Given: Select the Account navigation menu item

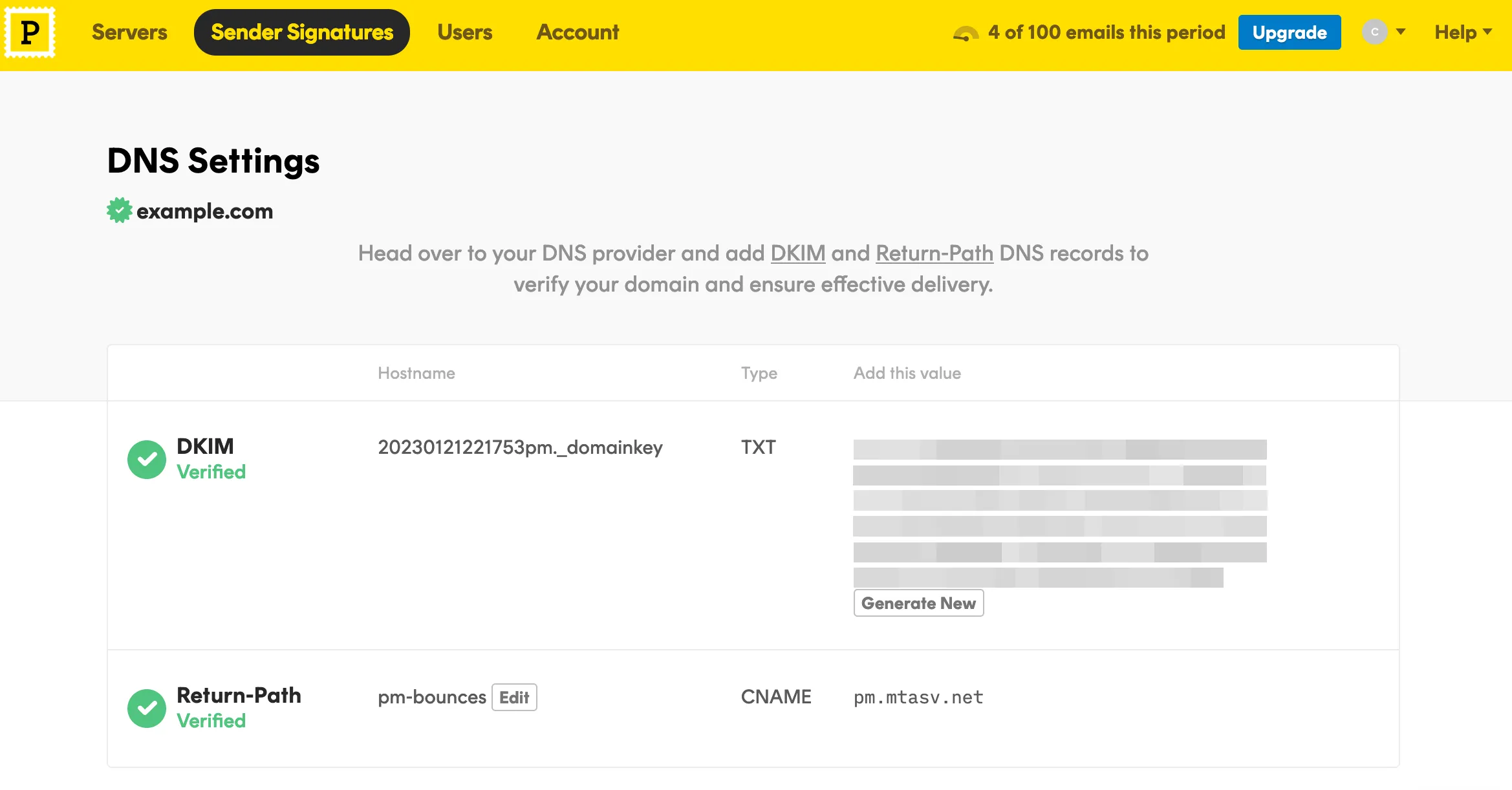Looking at the screenshot, I should [x=578, y=32].
